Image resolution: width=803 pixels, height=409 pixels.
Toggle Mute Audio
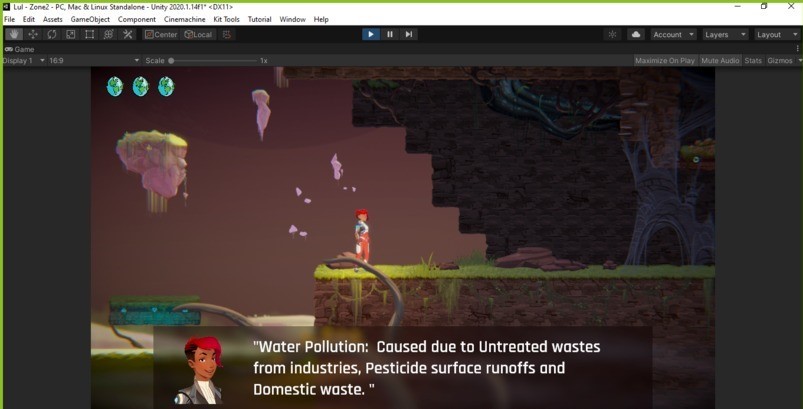[x=720, y=60]
